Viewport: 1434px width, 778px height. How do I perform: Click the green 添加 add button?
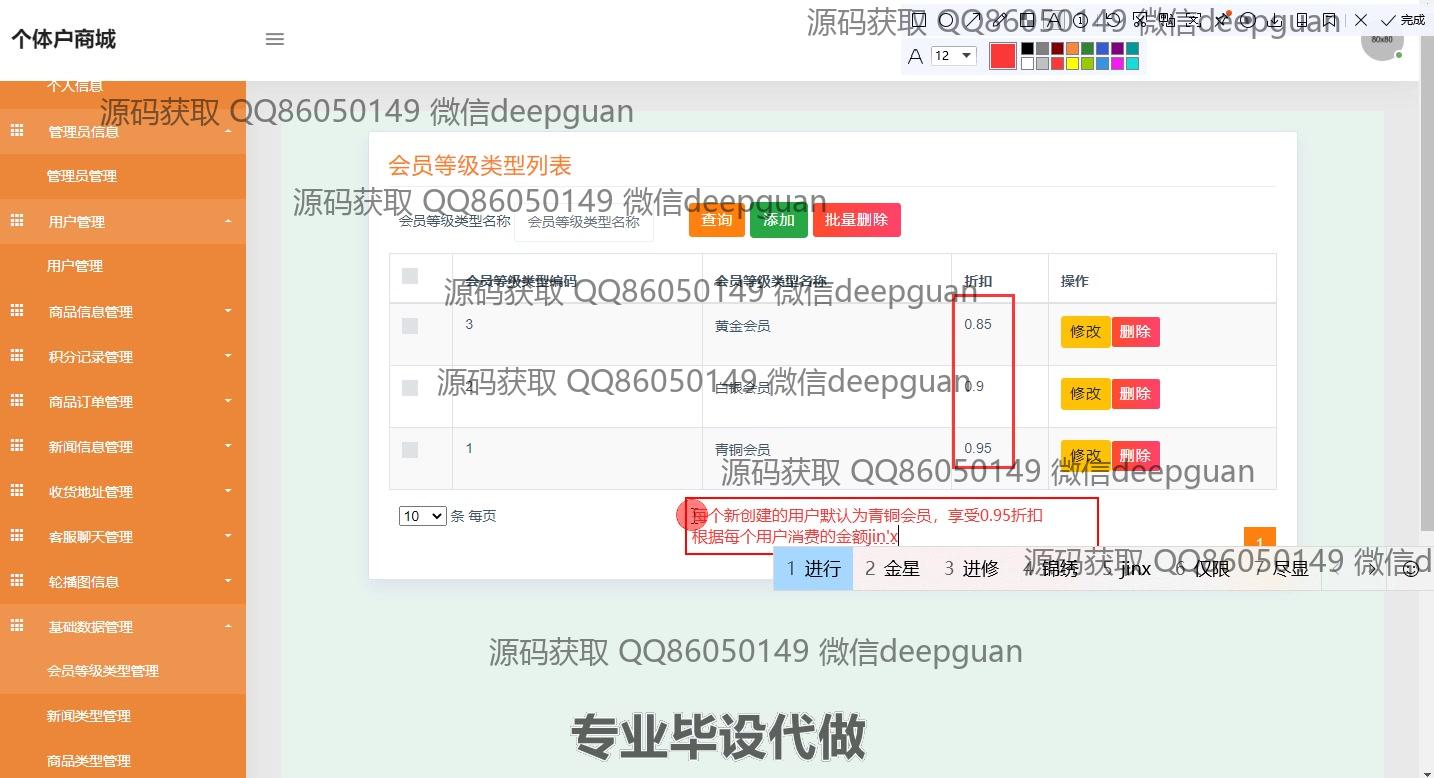[x=779, y=220]
